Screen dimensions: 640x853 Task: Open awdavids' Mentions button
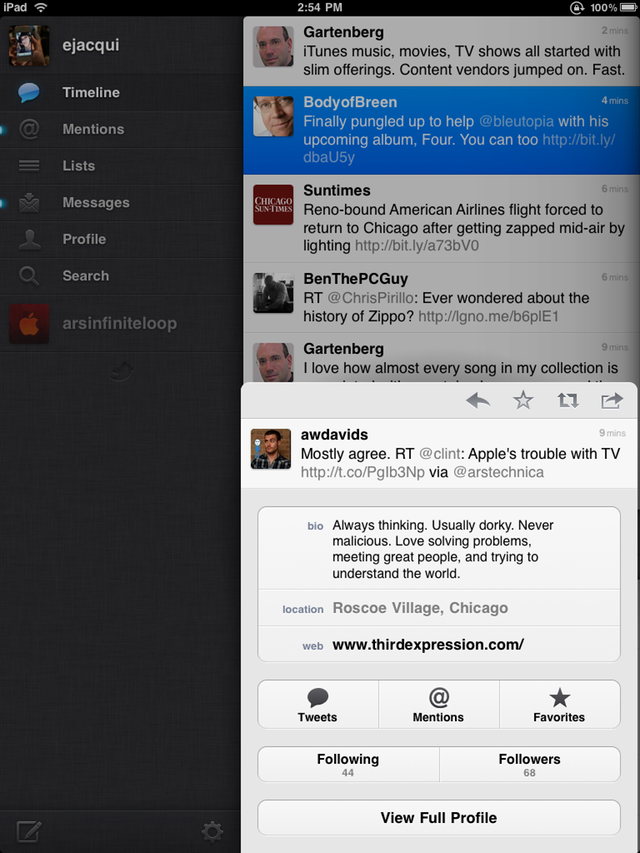pyautogui.click(x=439, y=704)
